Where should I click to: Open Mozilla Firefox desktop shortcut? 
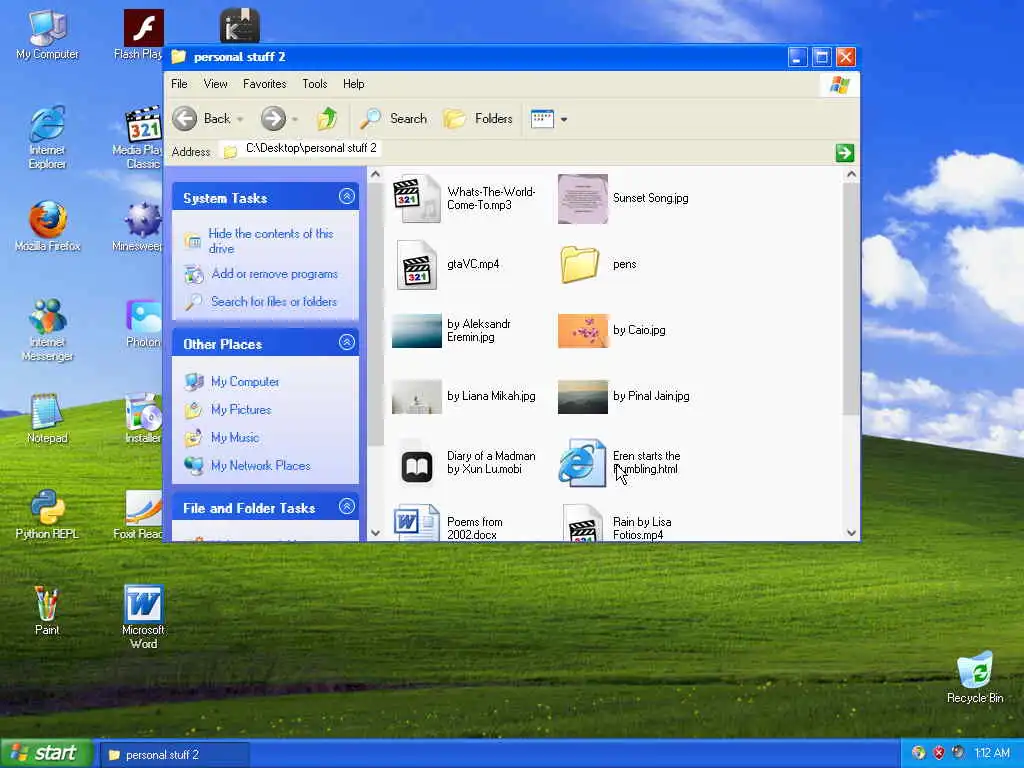pyautogui.click(x=48, y=226)
